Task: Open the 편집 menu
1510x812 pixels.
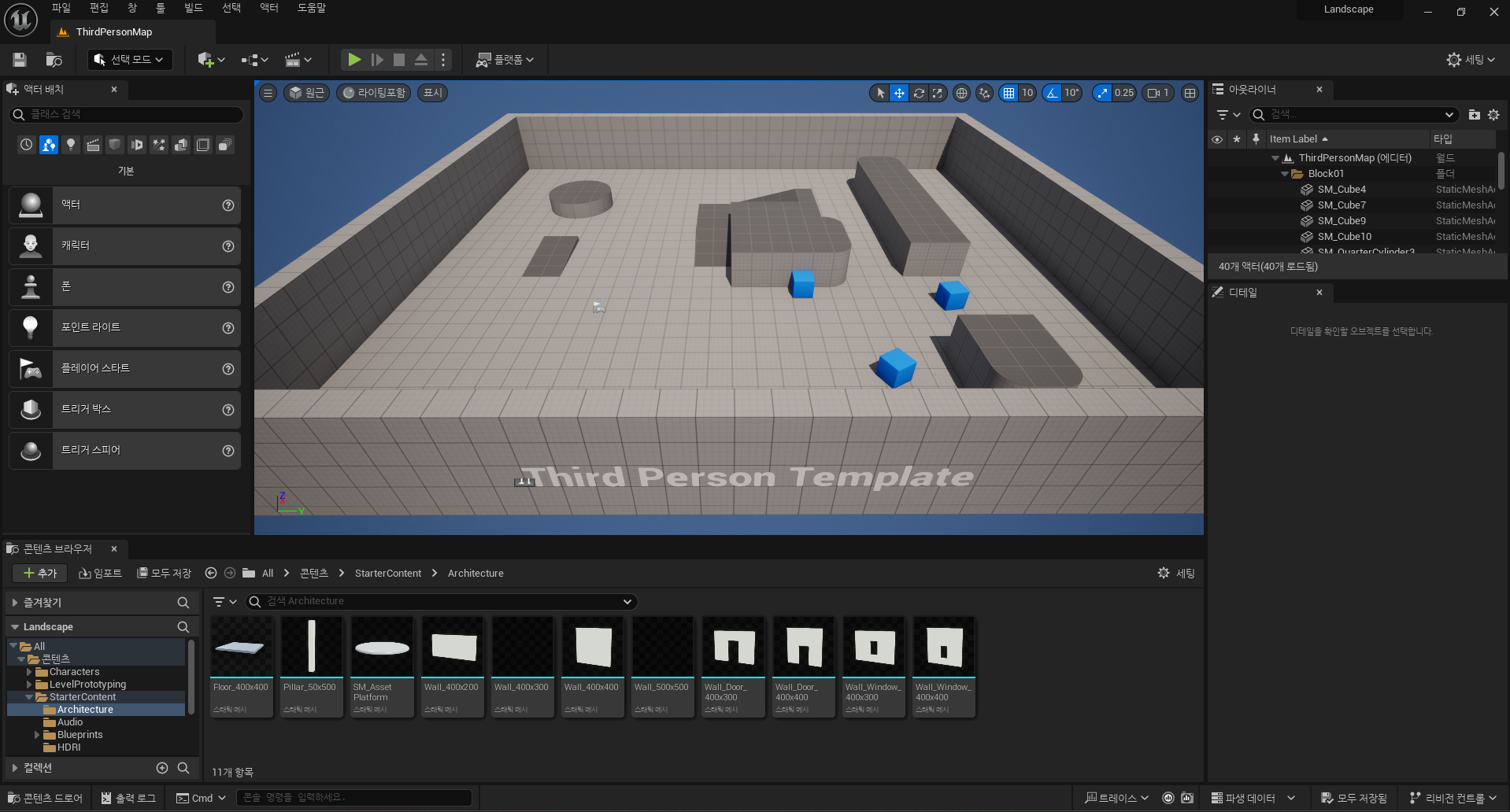Action: [x=99, y=8]
